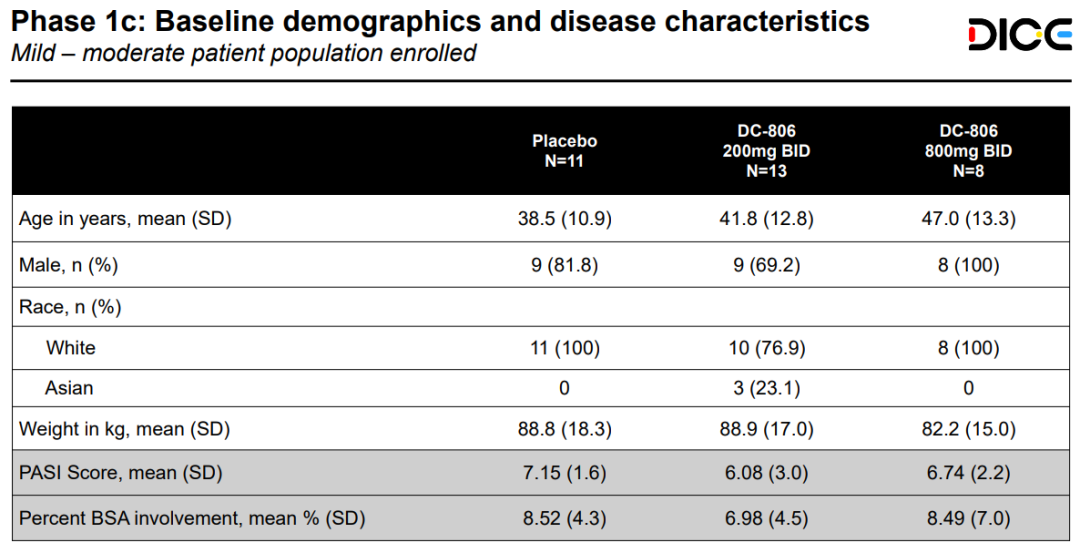
Task: Select the Weight in kg row label
Action: pyautogui.click(x=125, y=429)
